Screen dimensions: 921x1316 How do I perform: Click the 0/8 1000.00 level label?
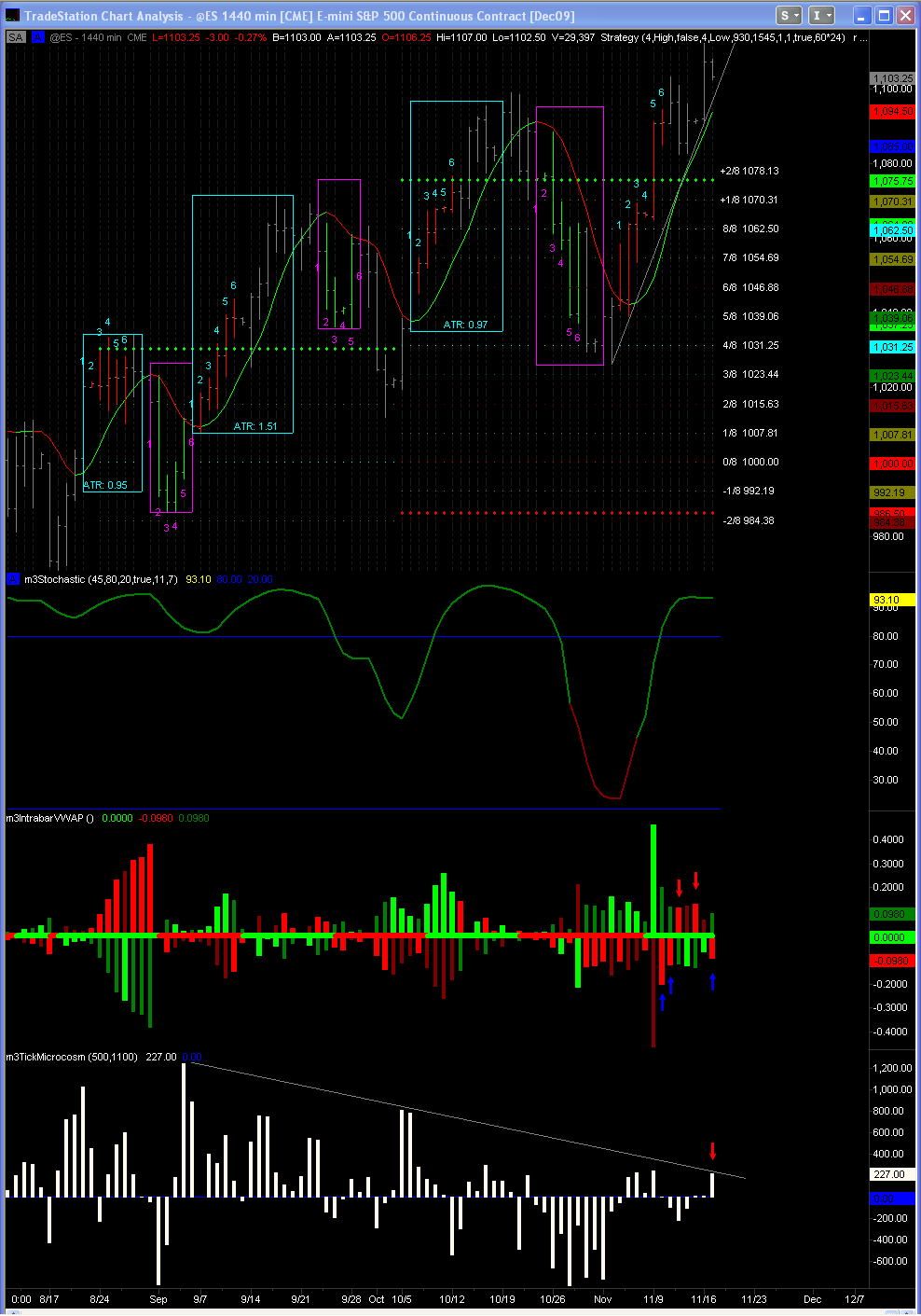click(751, 462)
